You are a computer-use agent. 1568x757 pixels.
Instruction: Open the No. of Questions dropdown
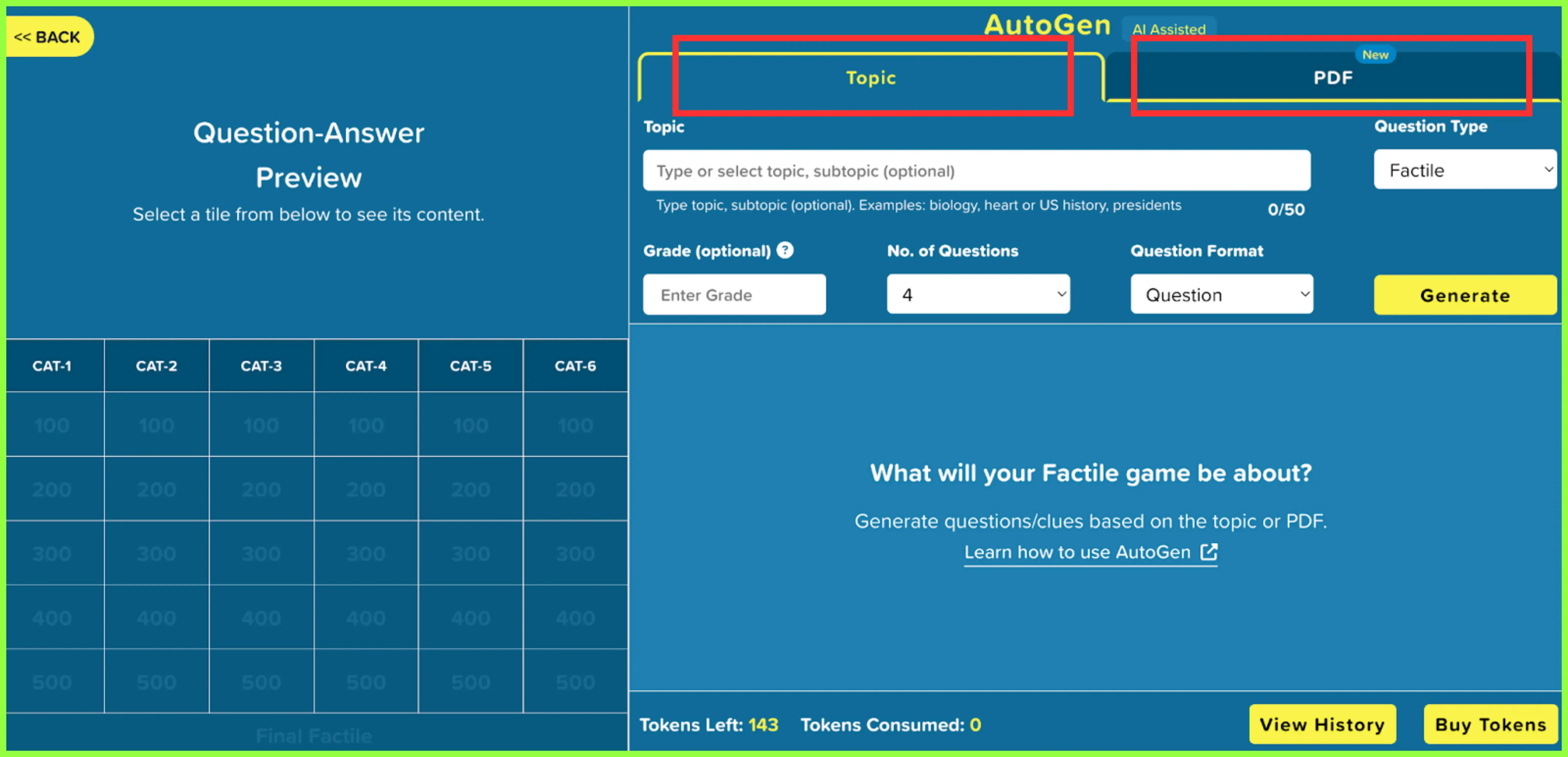[978, 294]
